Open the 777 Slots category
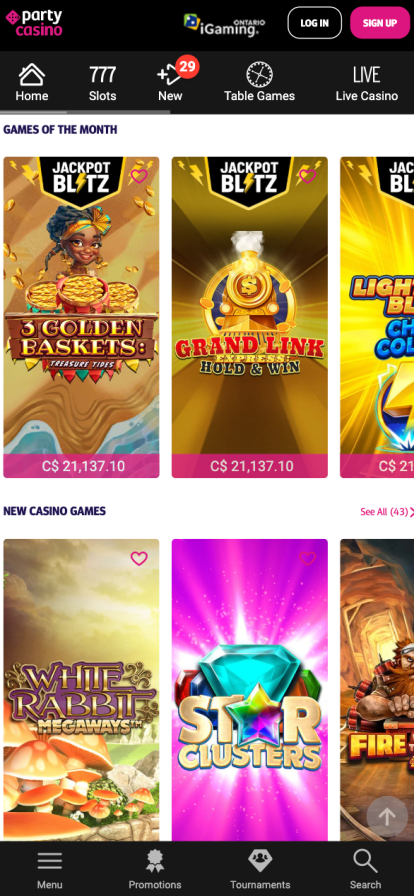The width and height of the screenshot is (414, 896). (x=102, y=83)
